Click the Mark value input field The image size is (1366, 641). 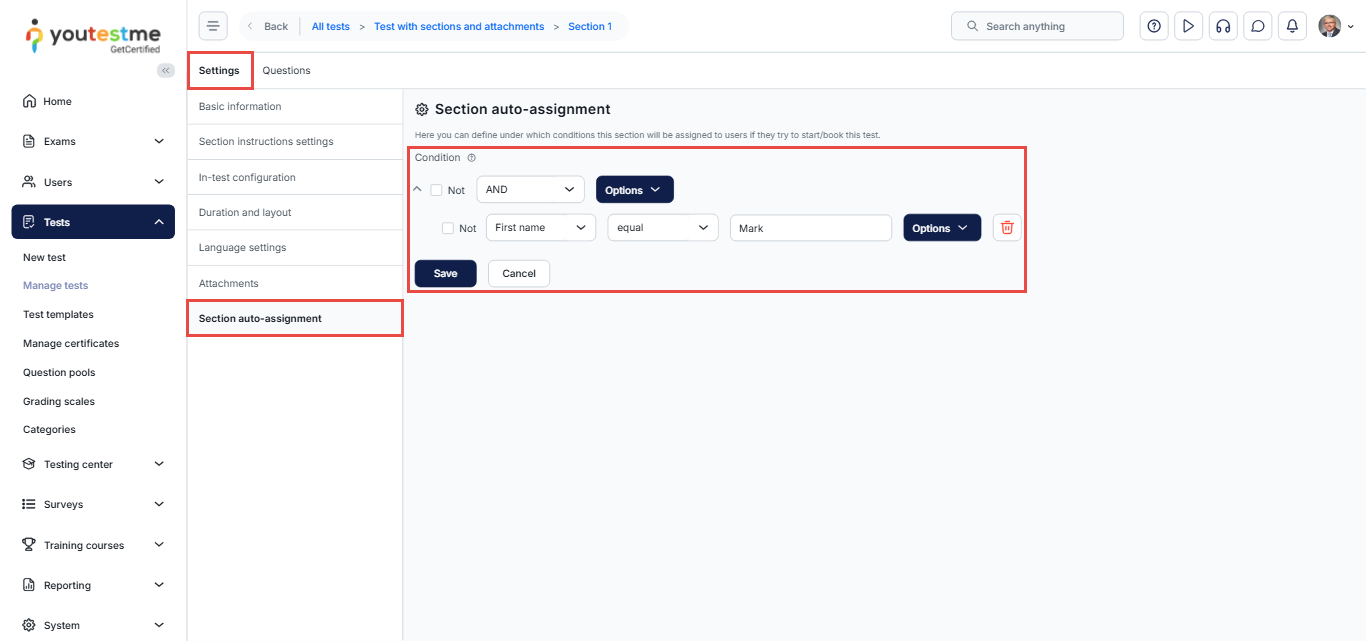pos(810,228)
